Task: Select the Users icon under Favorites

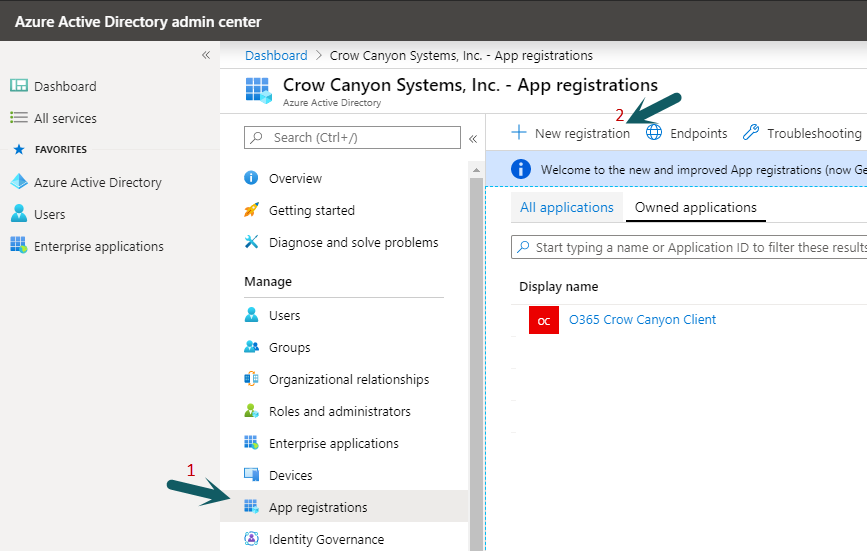Action: coord(18,214)
